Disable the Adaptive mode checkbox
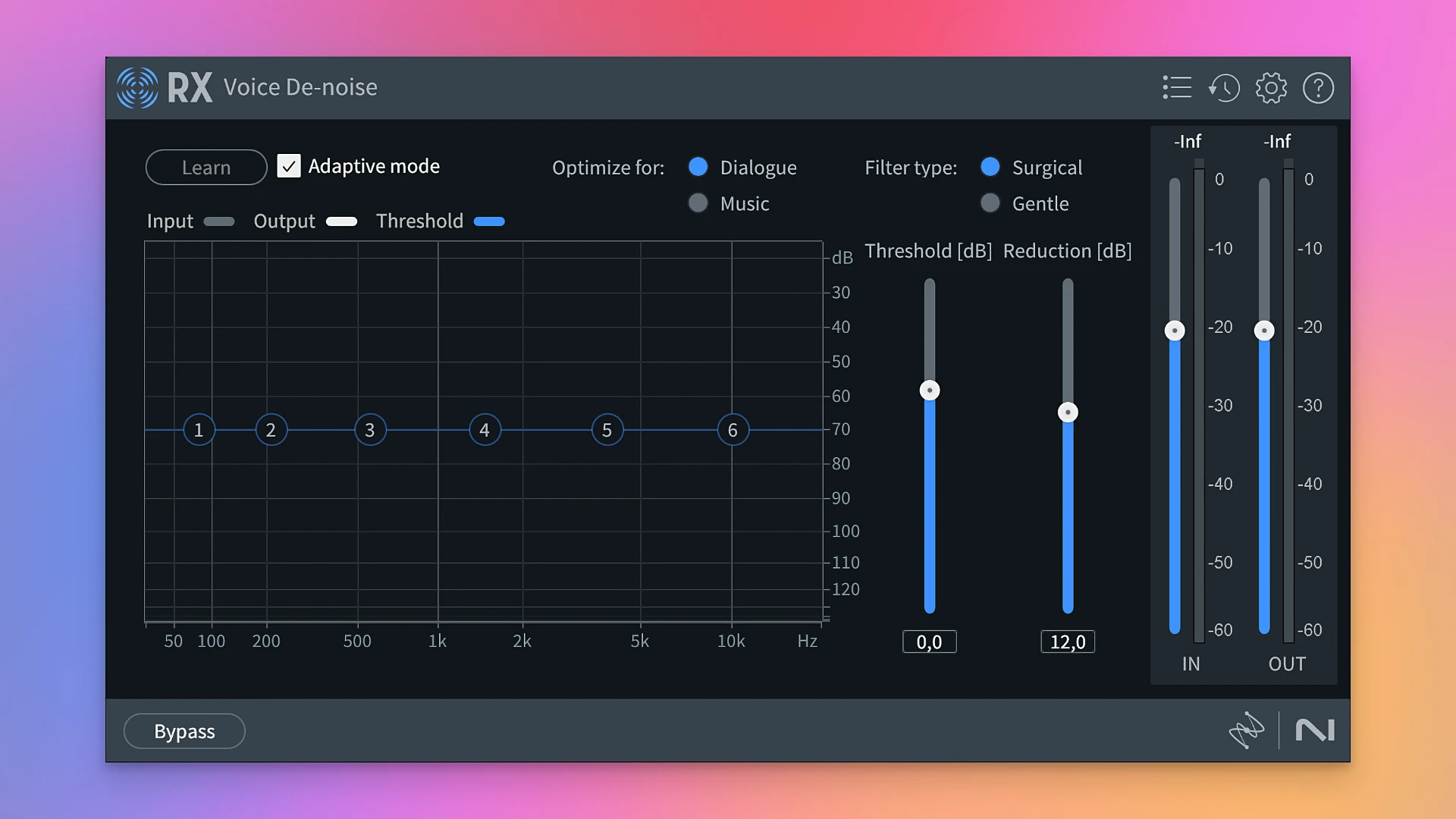 pyautogui.click(x=289, y=165)
